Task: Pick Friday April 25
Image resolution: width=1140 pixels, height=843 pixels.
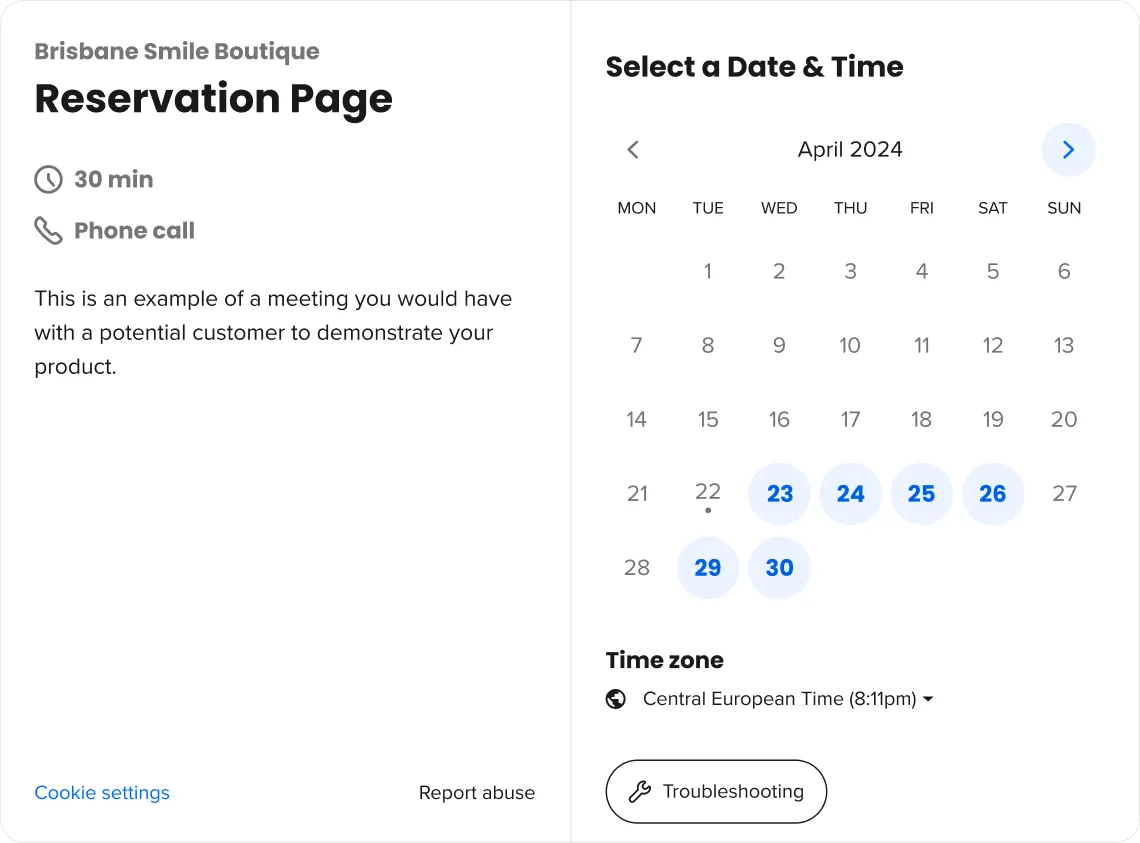Action: [921, 494]
